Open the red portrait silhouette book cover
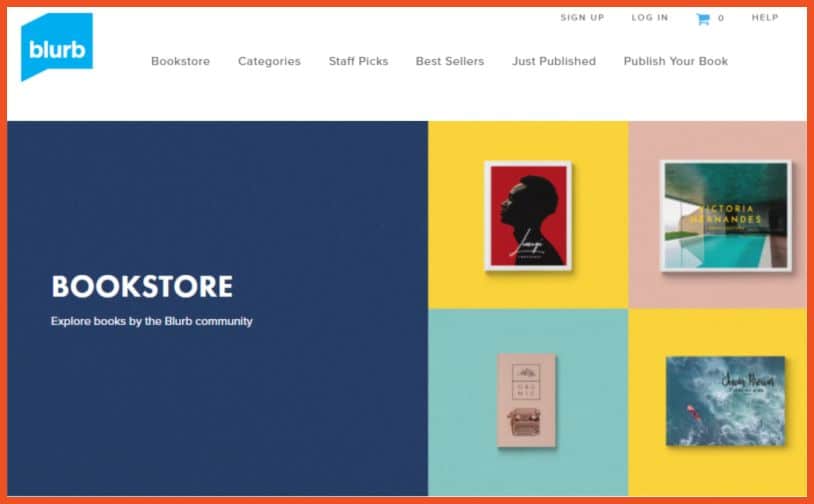This screenshot has width=814, height=504. [x=528, y=215]
